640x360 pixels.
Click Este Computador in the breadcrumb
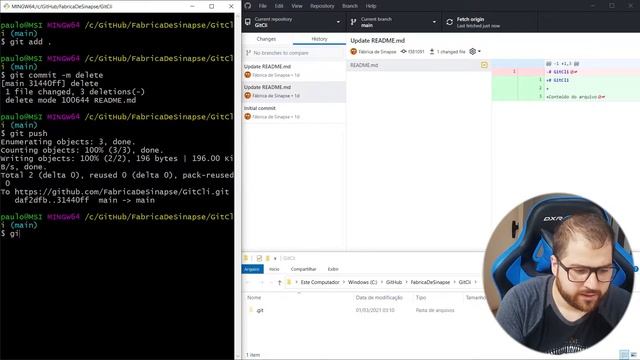[320, 282]
